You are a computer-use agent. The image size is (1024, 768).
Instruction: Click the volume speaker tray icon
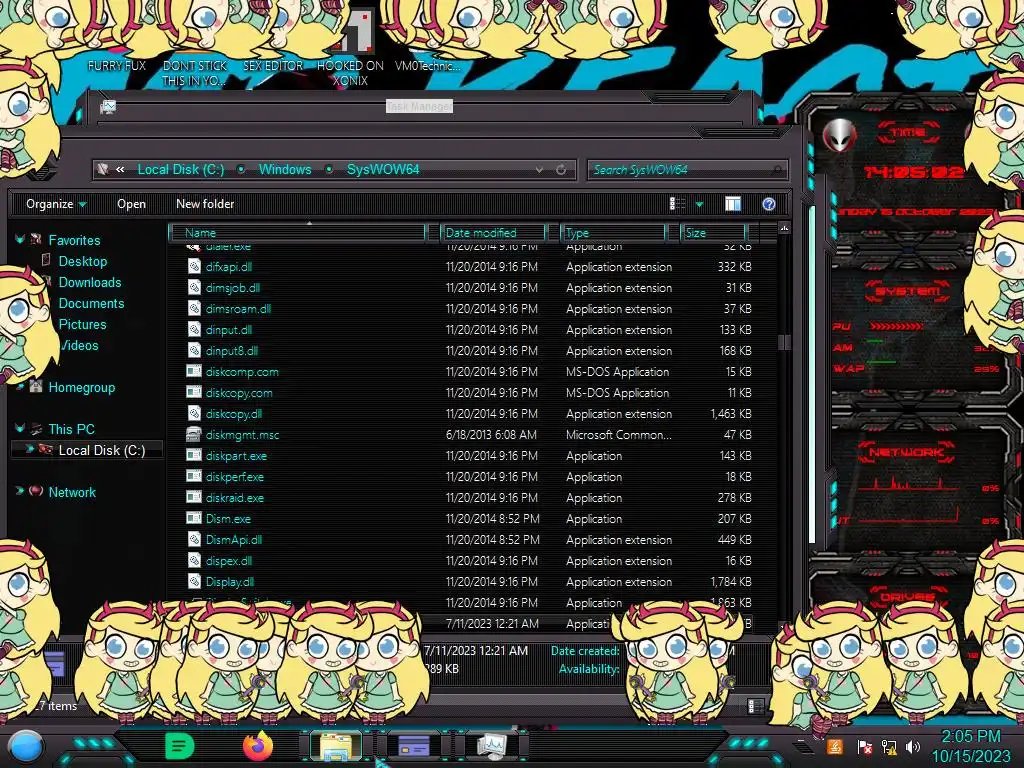pyautogui.click(x=913, y=746)
